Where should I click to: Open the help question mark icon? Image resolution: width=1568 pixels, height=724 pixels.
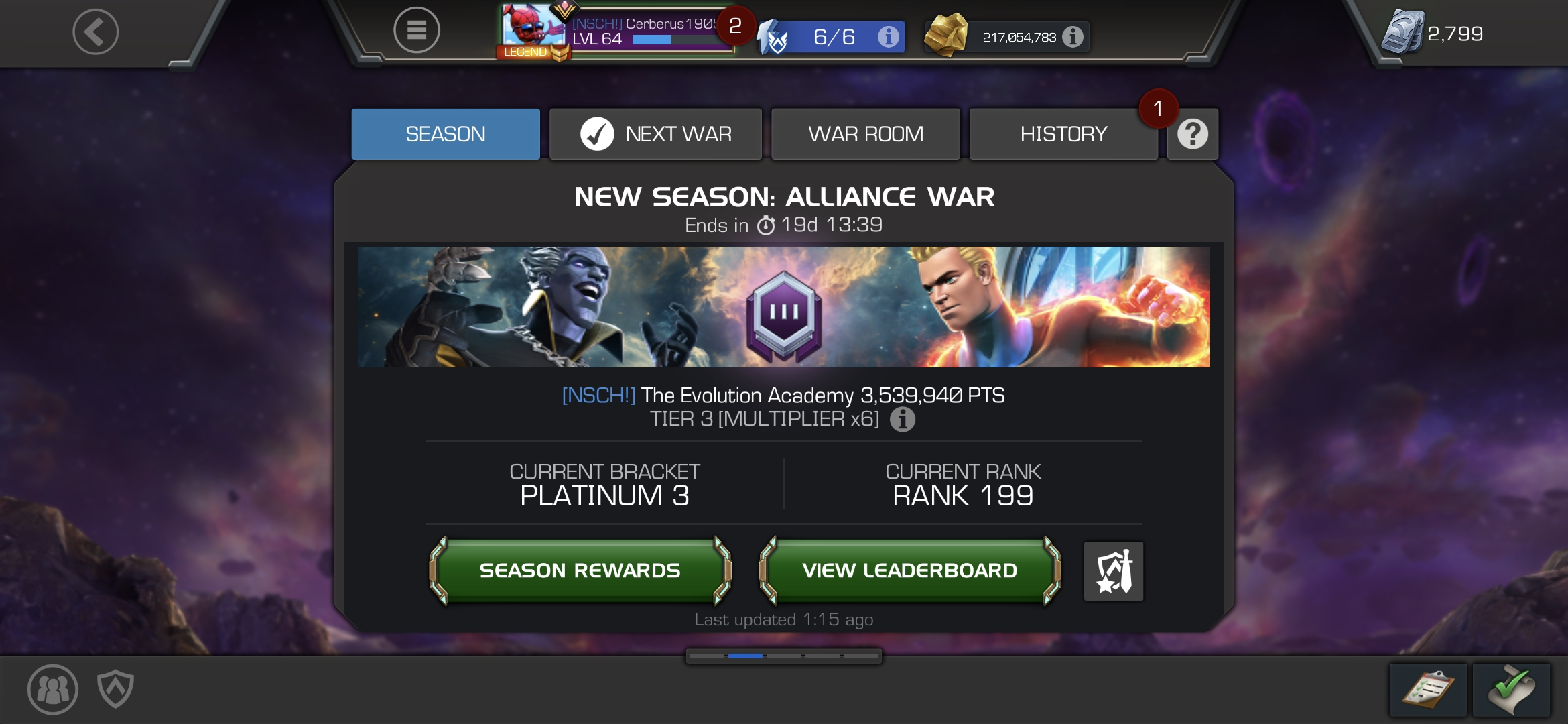tap(1193, 134)
